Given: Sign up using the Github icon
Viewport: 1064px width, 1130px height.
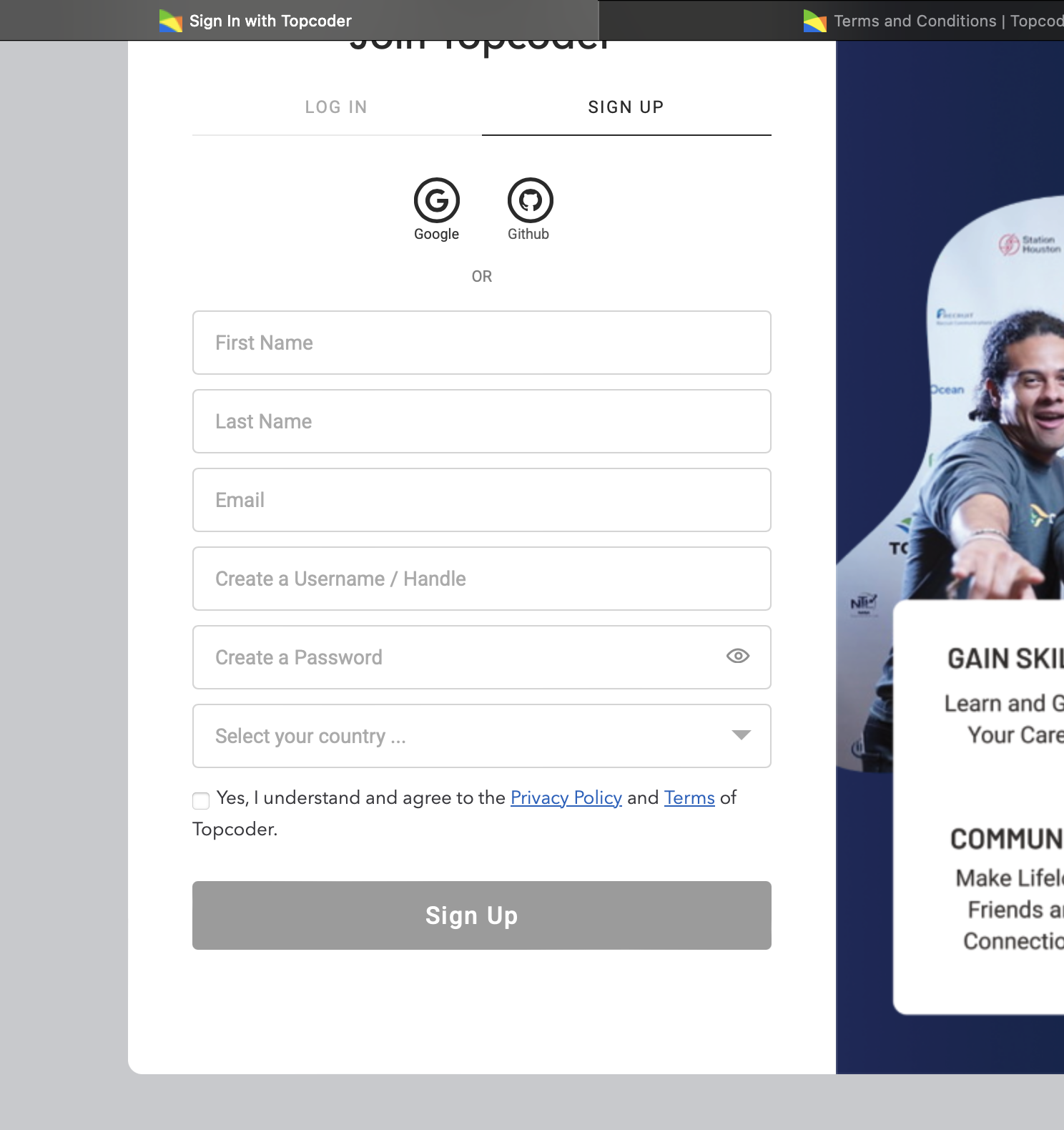Looking at the screenshot, I should (x=530, y=200).
